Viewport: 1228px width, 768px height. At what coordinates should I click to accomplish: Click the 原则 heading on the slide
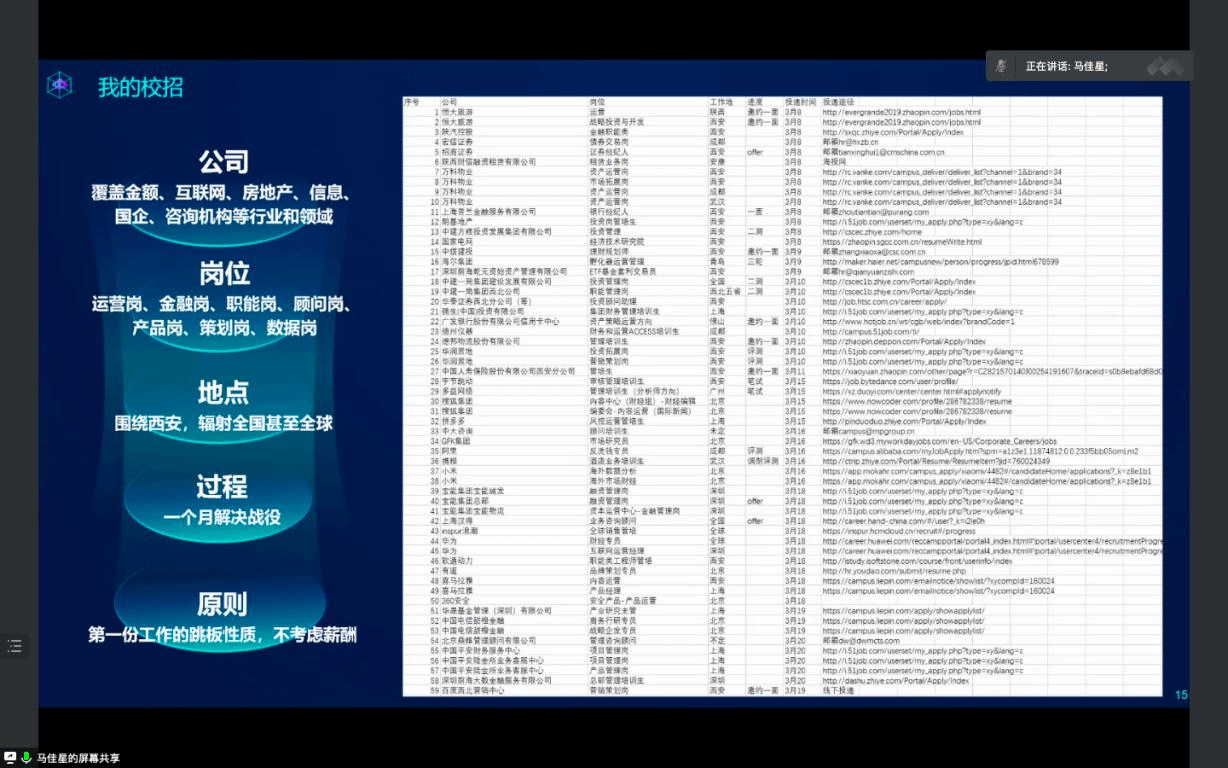pos(222,603)
